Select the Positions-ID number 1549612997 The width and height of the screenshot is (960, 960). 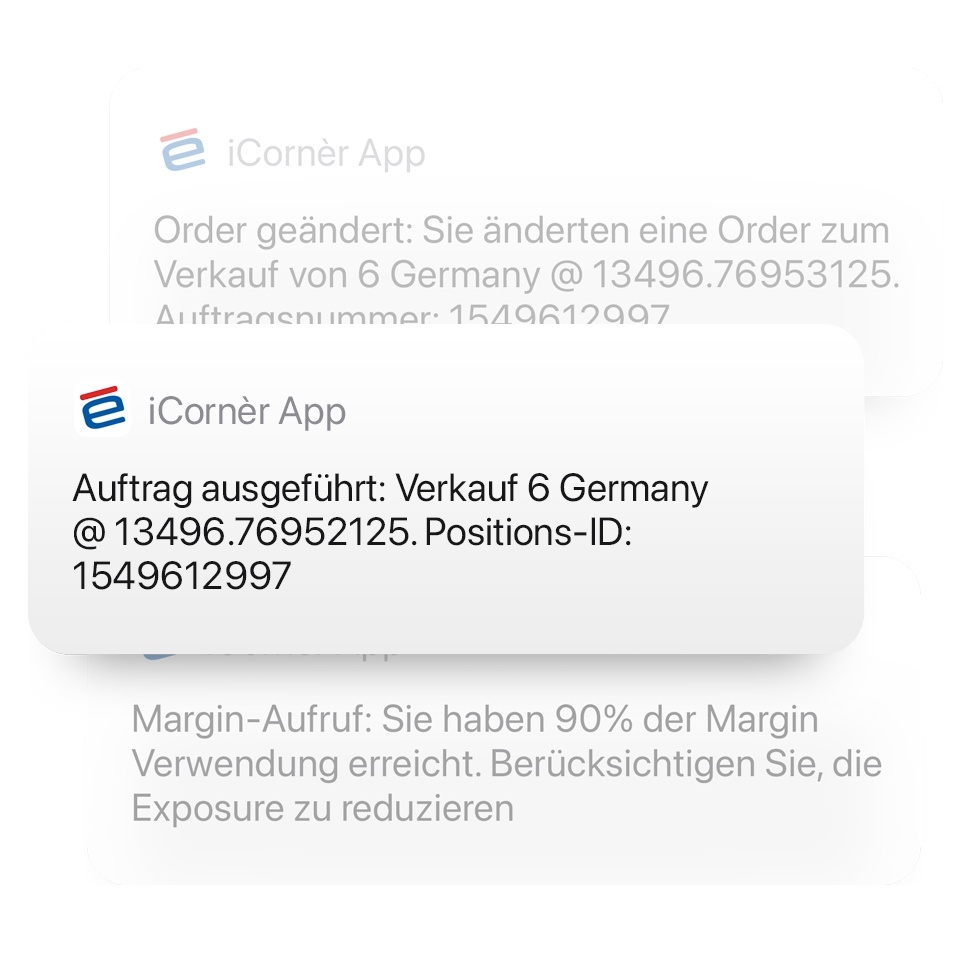(182, 576)
